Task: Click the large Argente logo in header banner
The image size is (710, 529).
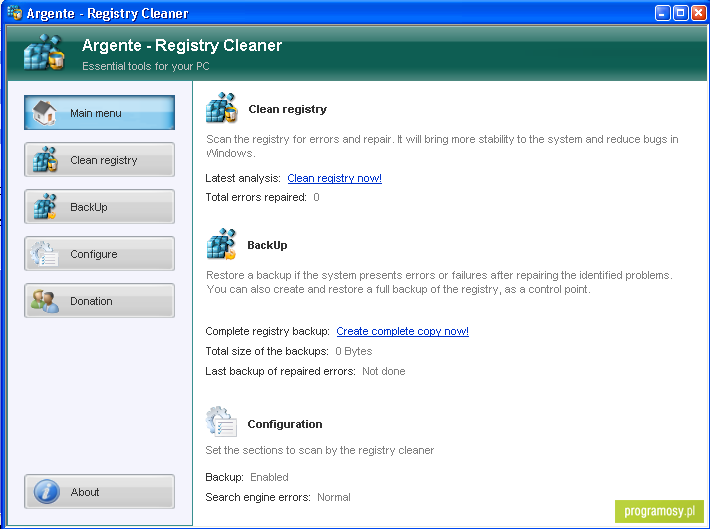Action: coord(44,52)
